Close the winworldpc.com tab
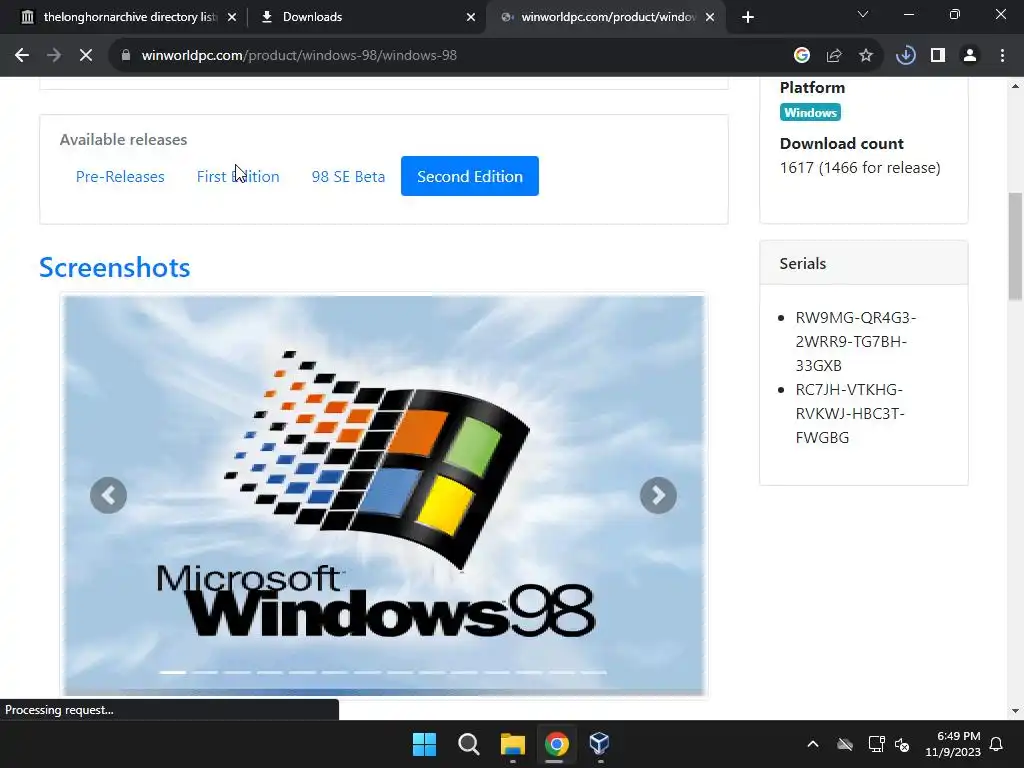Image resolution: width=1024 pixels, height=768 pixels. [710, 17]
